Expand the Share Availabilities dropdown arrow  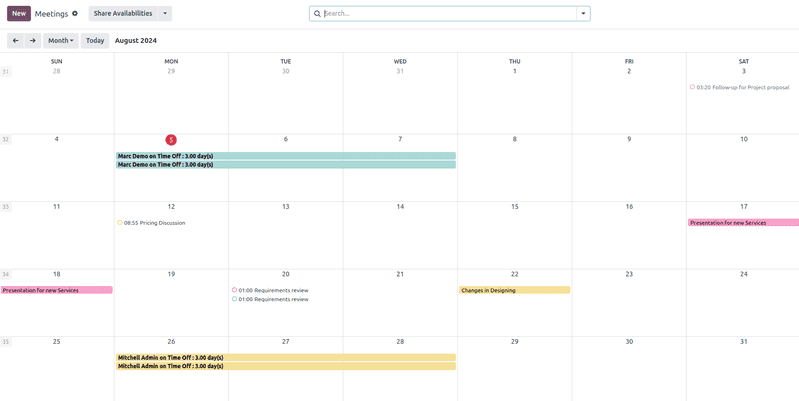(166, 14)
